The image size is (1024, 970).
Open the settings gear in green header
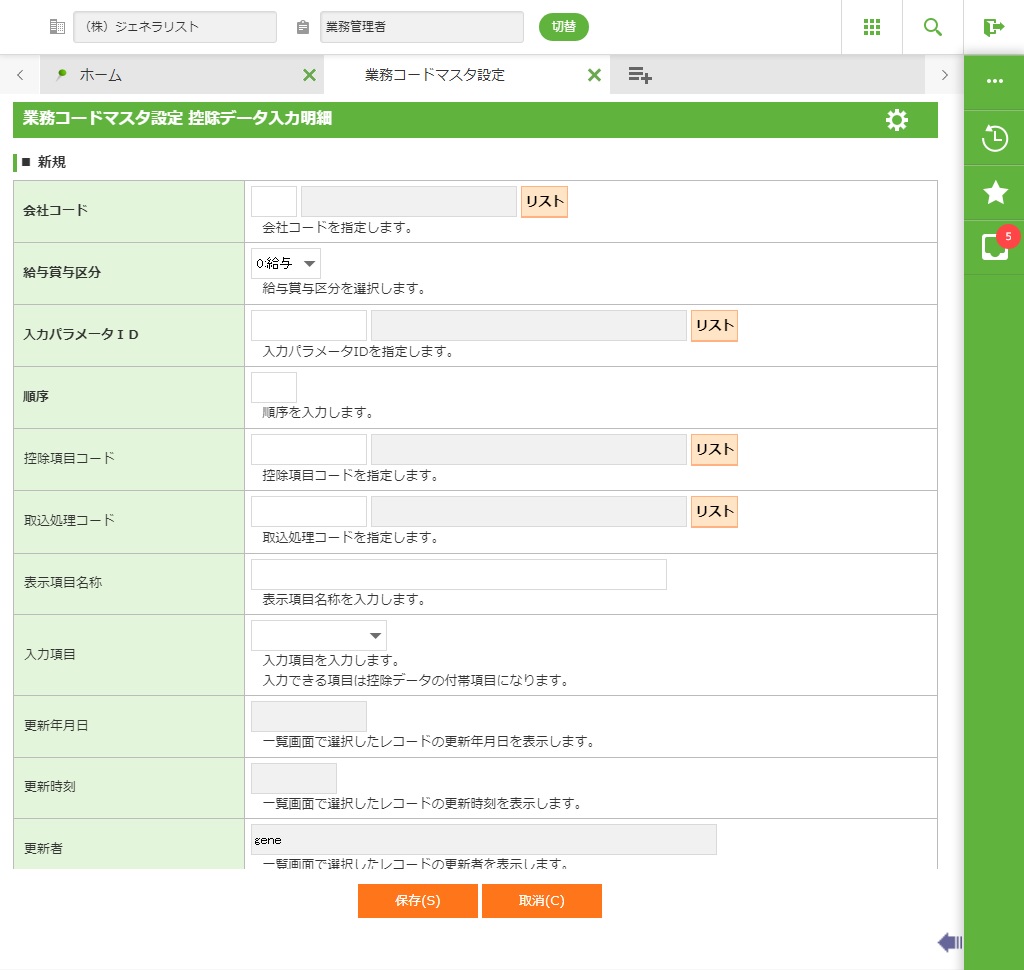click(897, 120)
